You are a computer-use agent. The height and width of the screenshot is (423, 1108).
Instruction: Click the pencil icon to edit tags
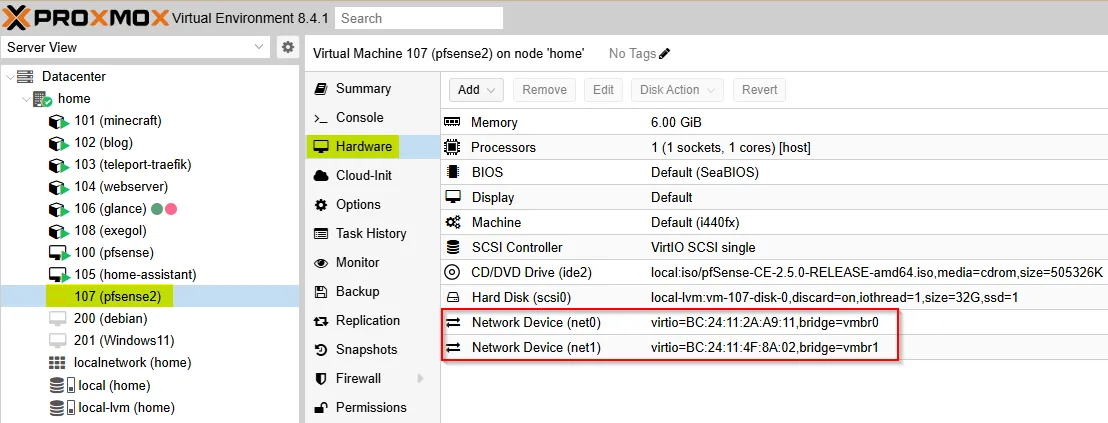665,53
